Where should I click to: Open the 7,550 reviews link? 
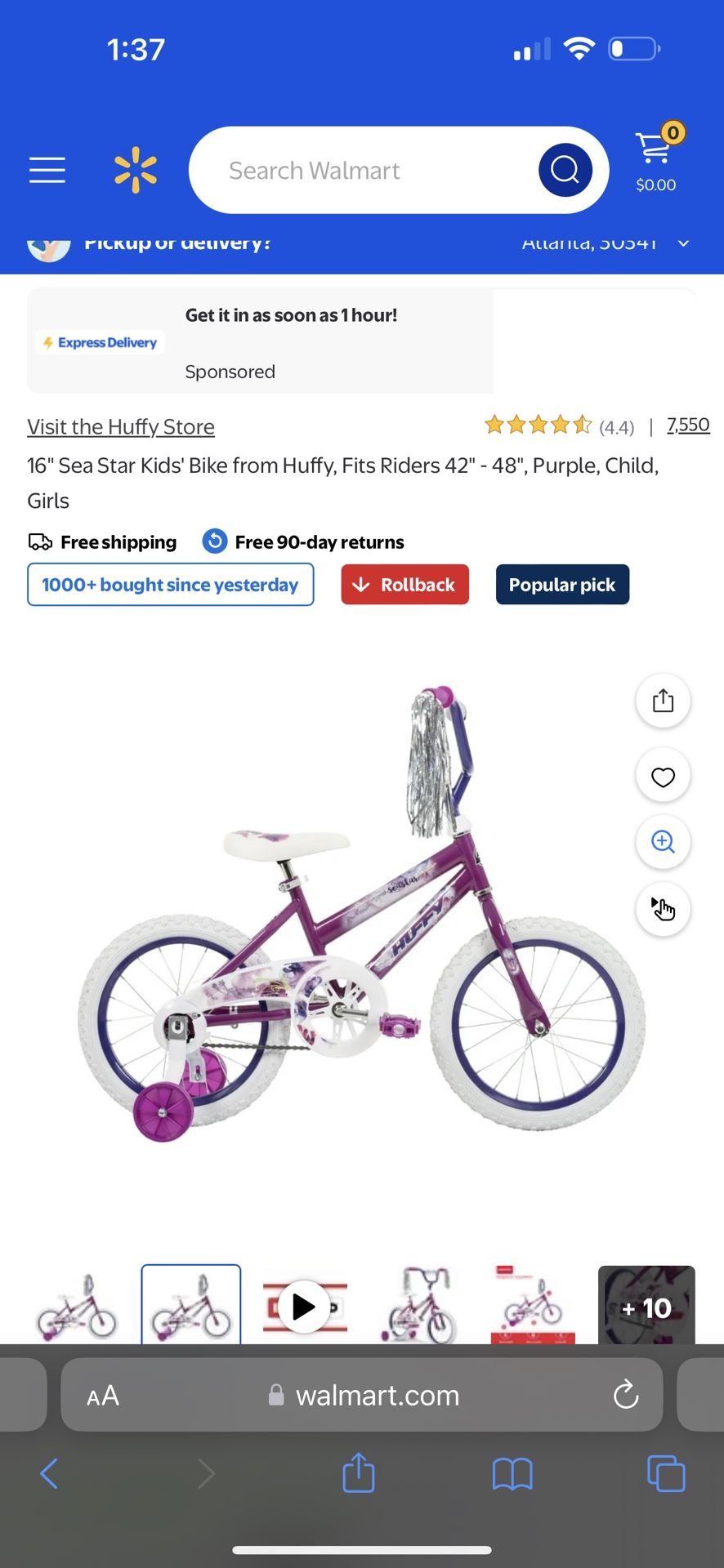(x=688, y=425)
